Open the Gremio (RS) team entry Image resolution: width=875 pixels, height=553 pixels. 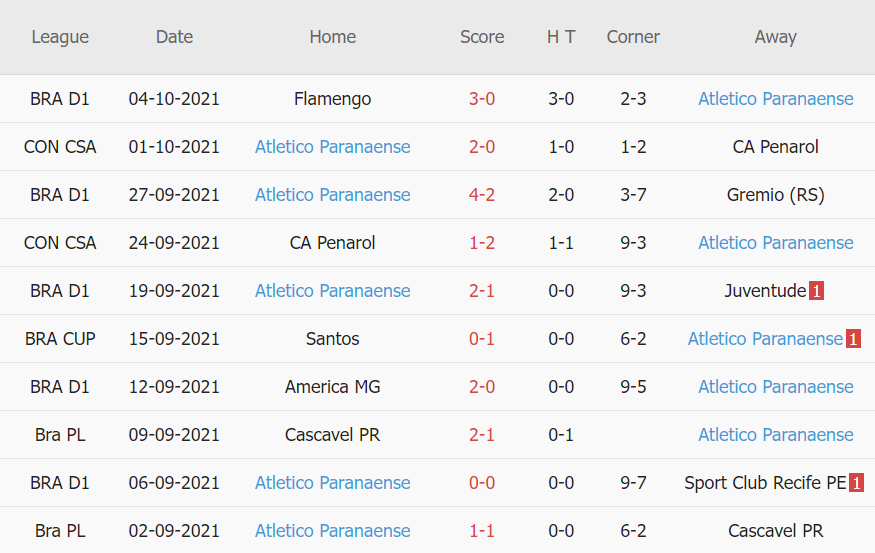[775, 195]
